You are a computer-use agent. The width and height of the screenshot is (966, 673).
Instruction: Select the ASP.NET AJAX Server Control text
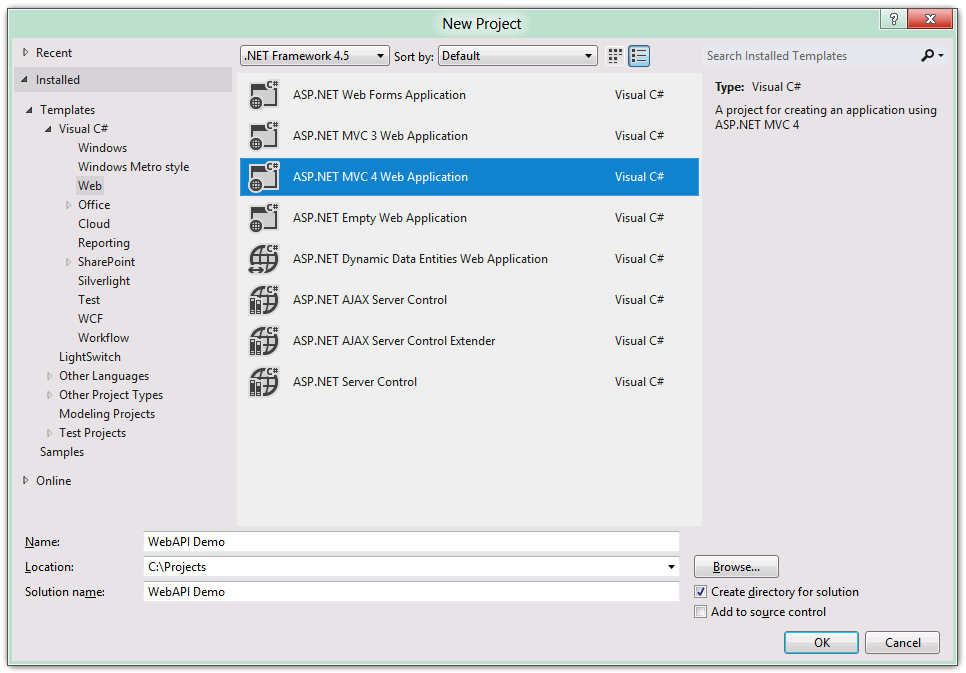point(370,300)
